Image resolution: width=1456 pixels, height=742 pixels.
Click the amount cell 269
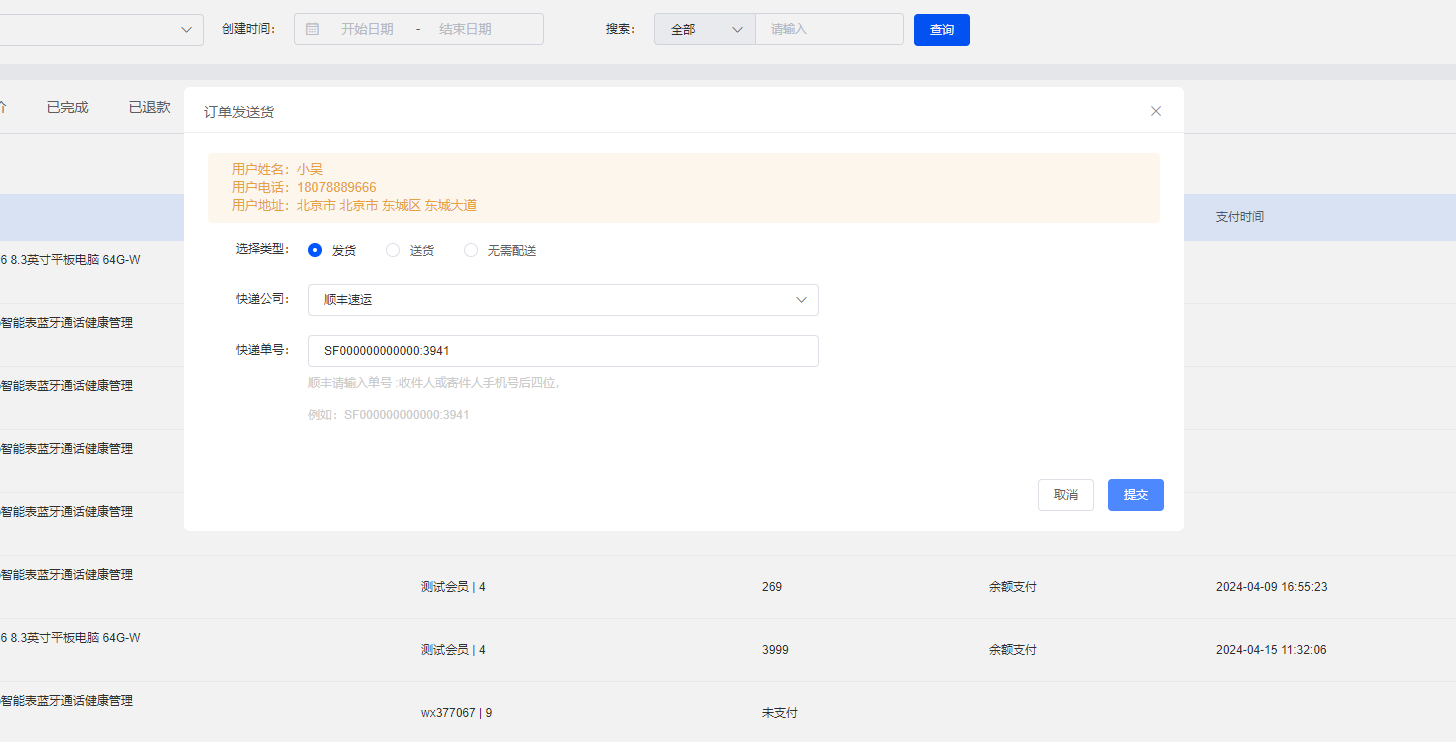772,587
